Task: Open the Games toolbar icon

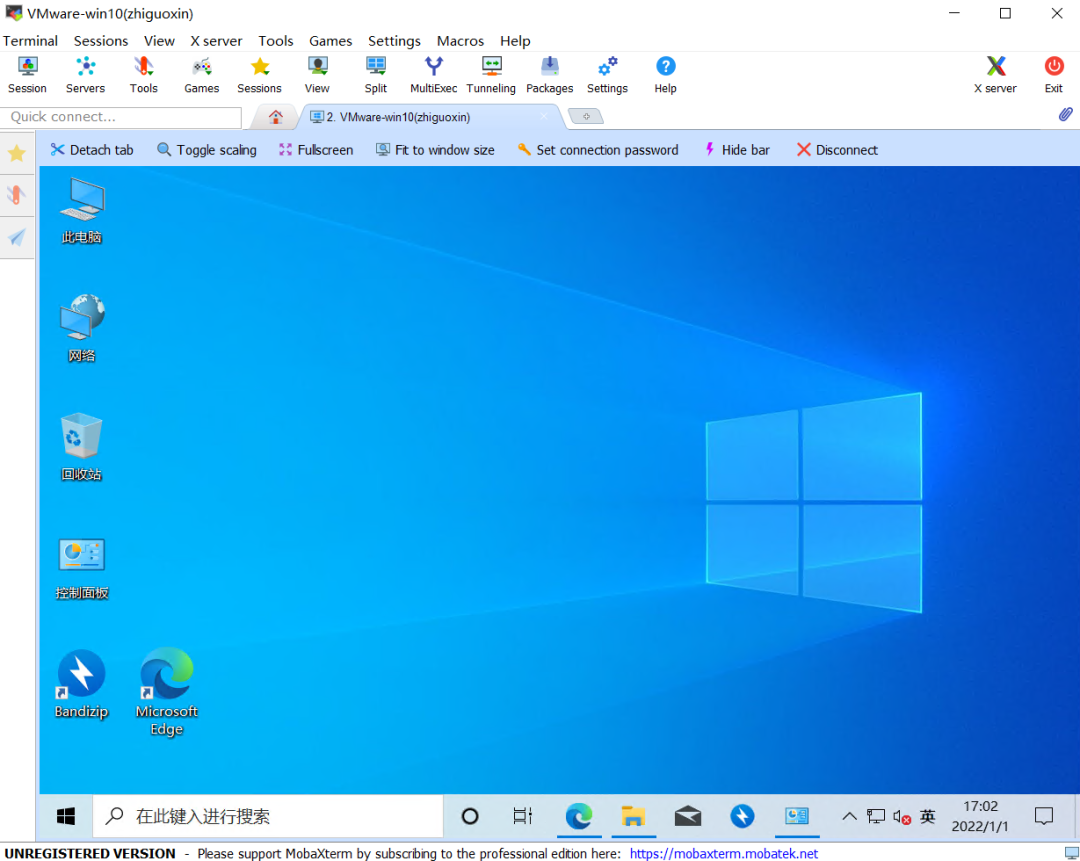Action: [x=201, y=74]
